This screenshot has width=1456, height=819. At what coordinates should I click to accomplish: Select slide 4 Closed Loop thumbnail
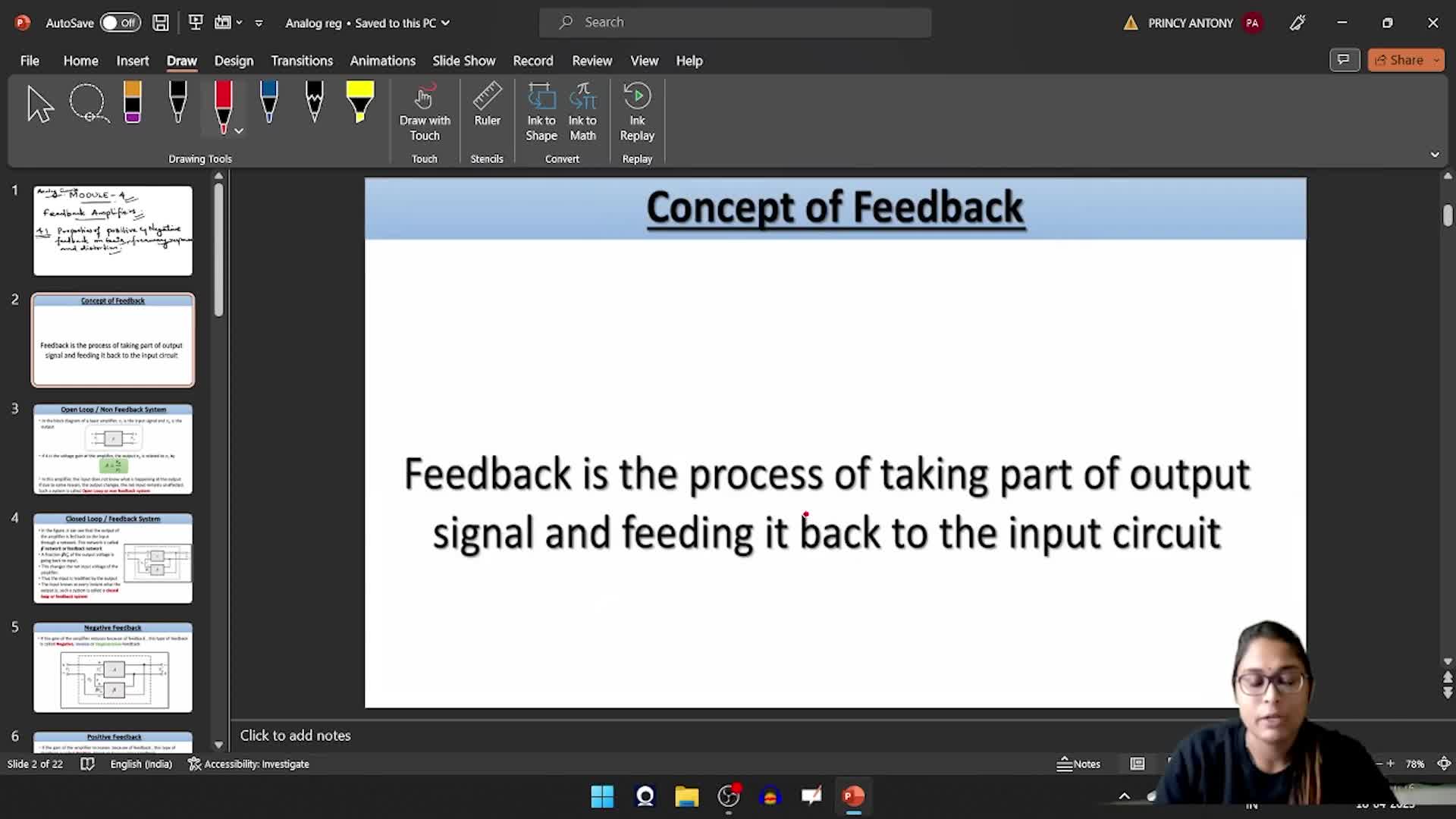113,558
